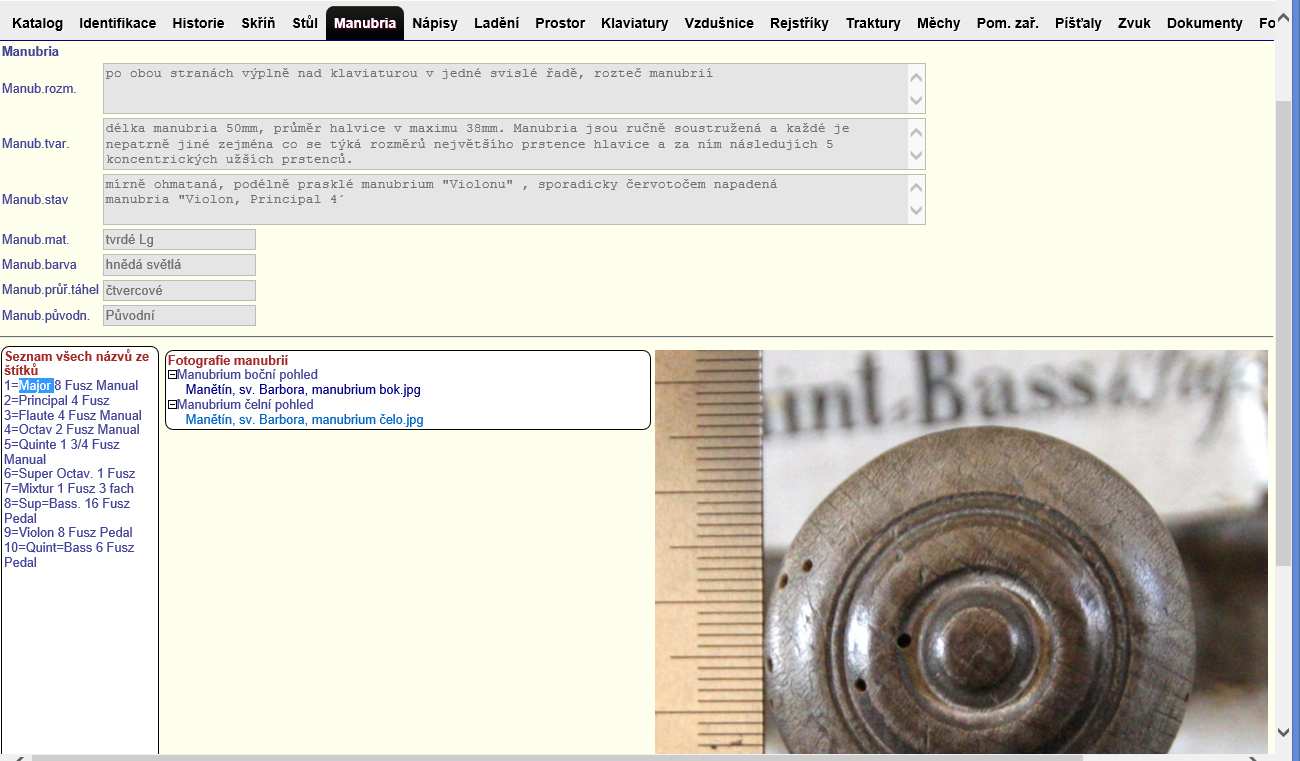The width and height of the screenshot is (1300, 761).
Task: Switch to the Ladění tab
Action: pyautogui.click(x=496, y=23)
